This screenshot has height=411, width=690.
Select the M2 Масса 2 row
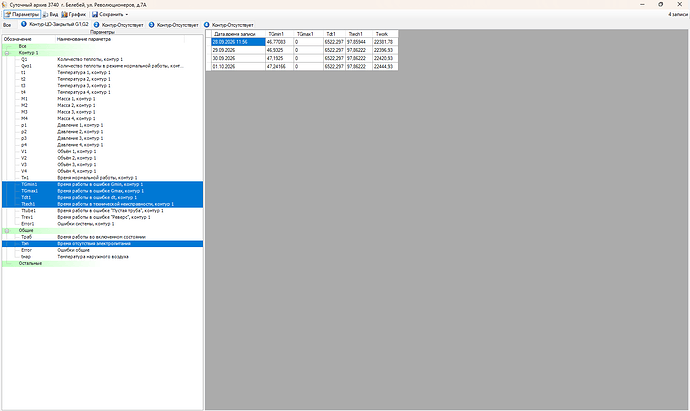[102, 106]
